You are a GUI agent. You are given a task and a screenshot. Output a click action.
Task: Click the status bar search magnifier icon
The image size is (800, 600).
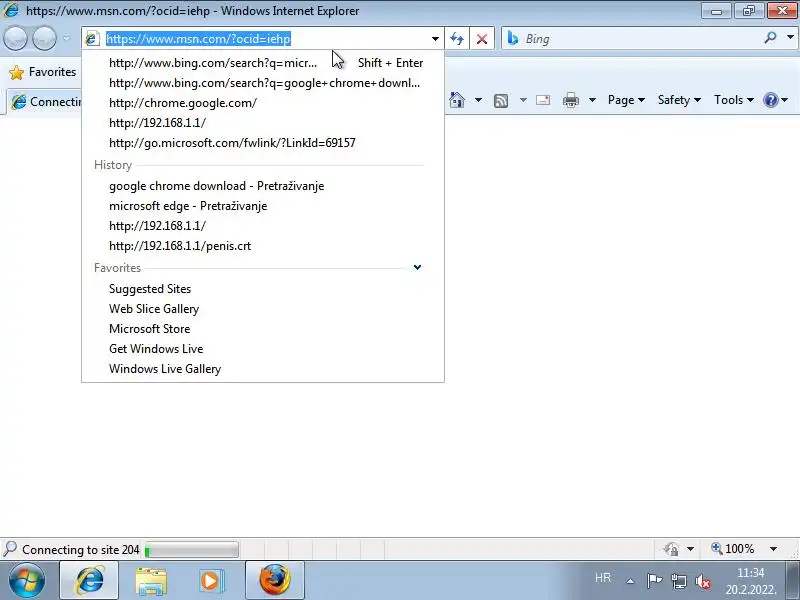click(10, 549)
